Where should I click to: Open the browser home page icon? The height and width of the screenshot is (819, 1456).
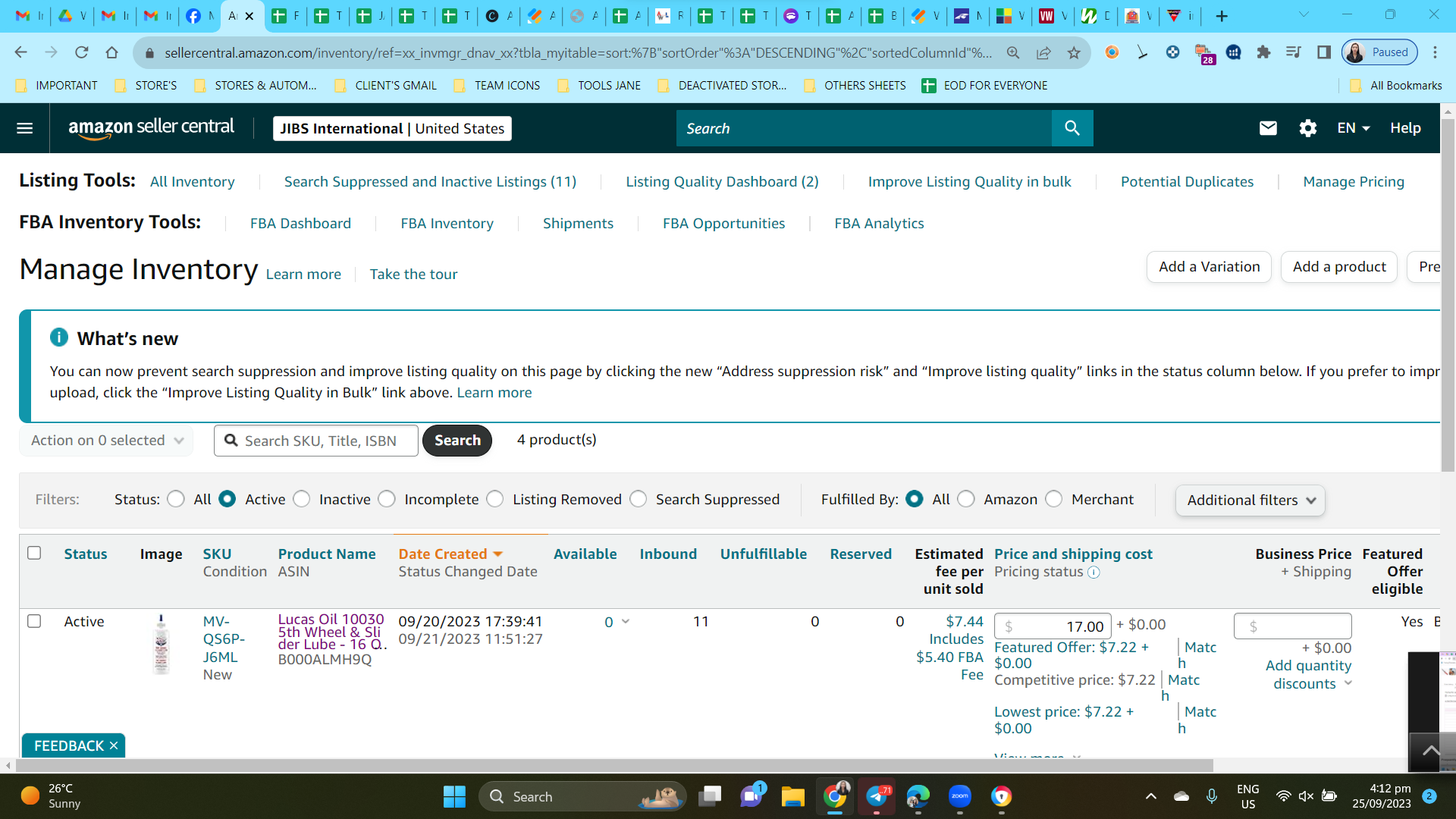(112, 52)
